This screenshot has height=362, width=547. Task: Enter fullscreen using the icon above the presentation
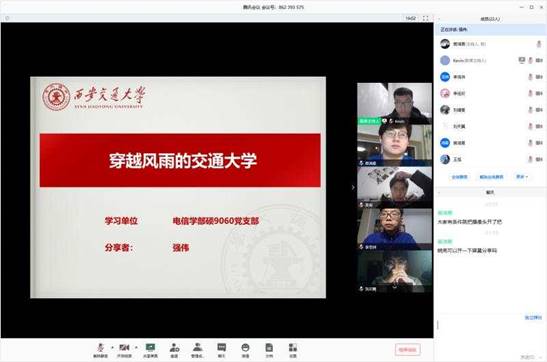click(x=426, y=18)
